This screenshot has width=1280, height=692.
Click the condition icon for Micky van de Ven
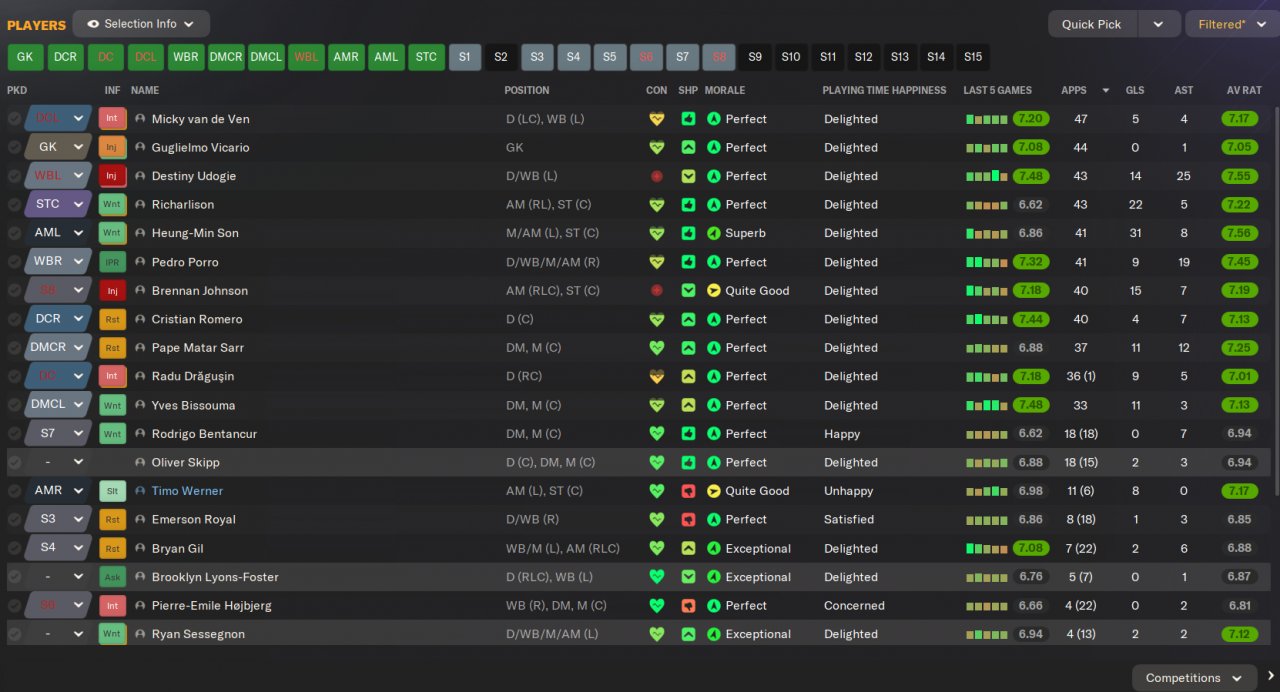coord(657,118)
